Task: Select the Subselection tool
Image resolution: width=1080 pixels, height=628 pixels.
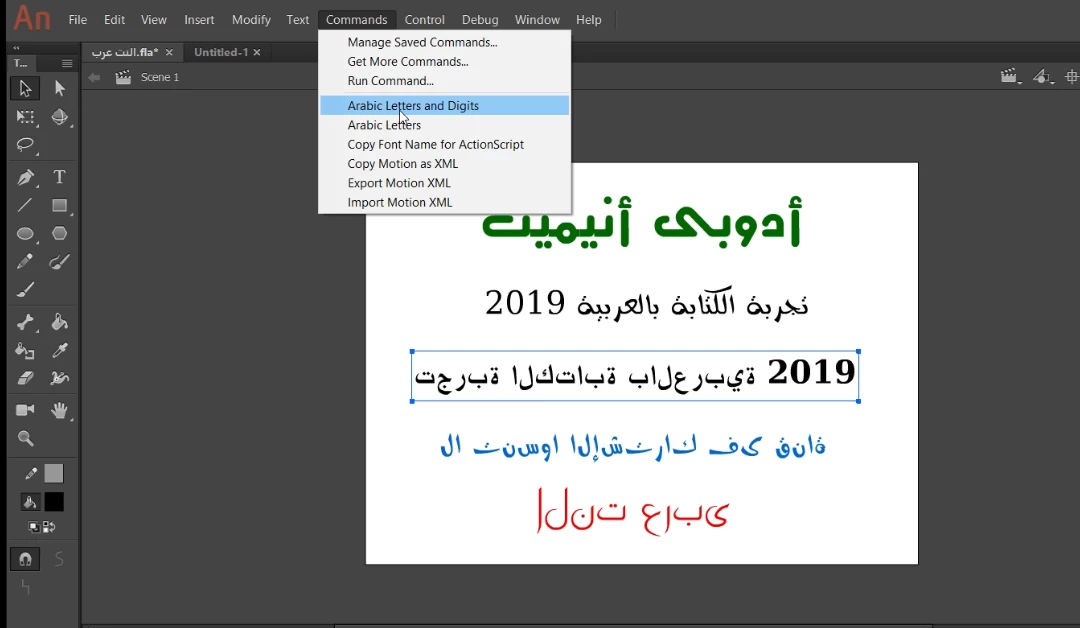Action: pos(59,88)
